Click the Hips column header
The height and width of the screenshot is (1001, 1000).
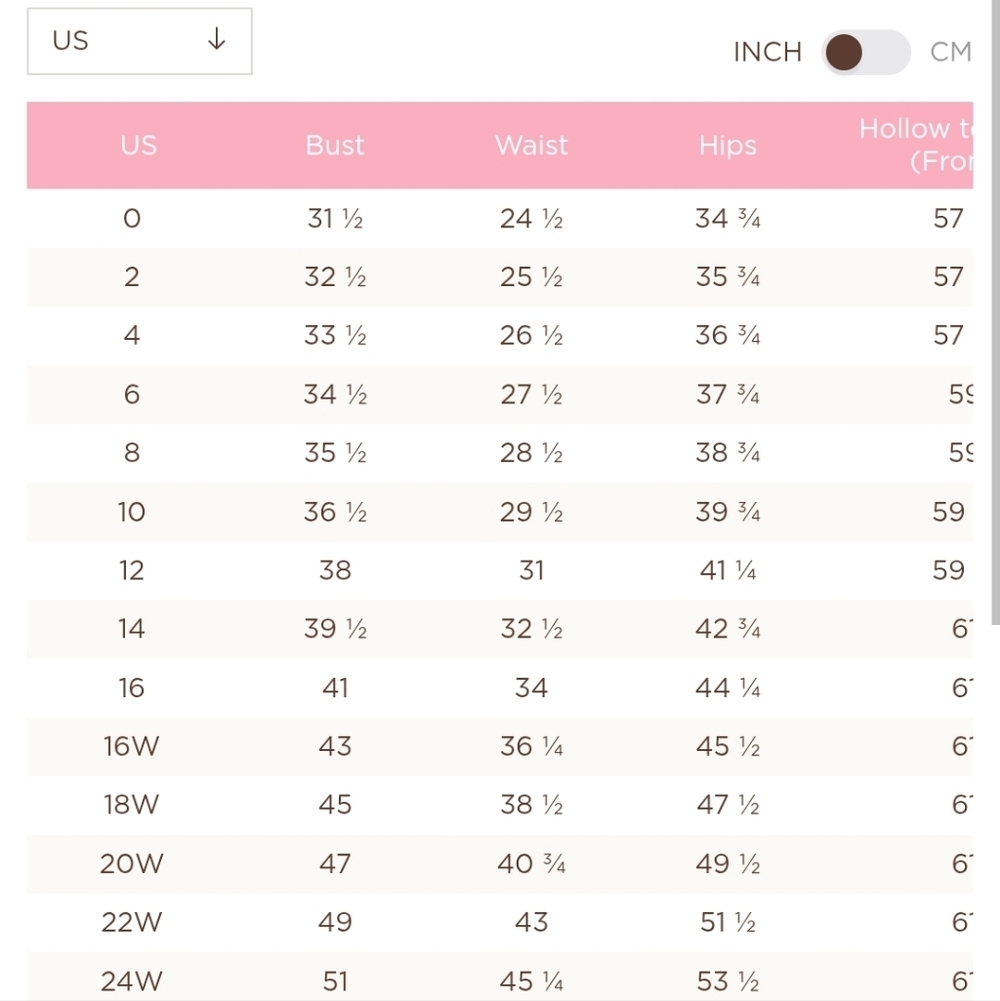(727, 146)
